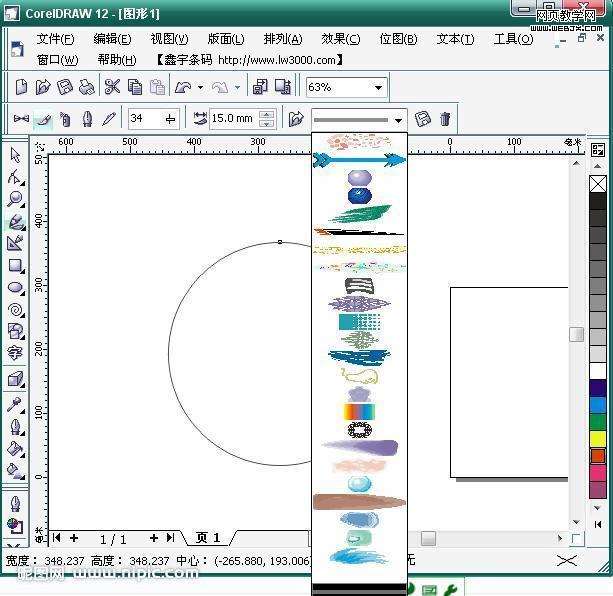Open the 63% zoom level dropdown
Screen dimensions: 613x596
(378, 88)
